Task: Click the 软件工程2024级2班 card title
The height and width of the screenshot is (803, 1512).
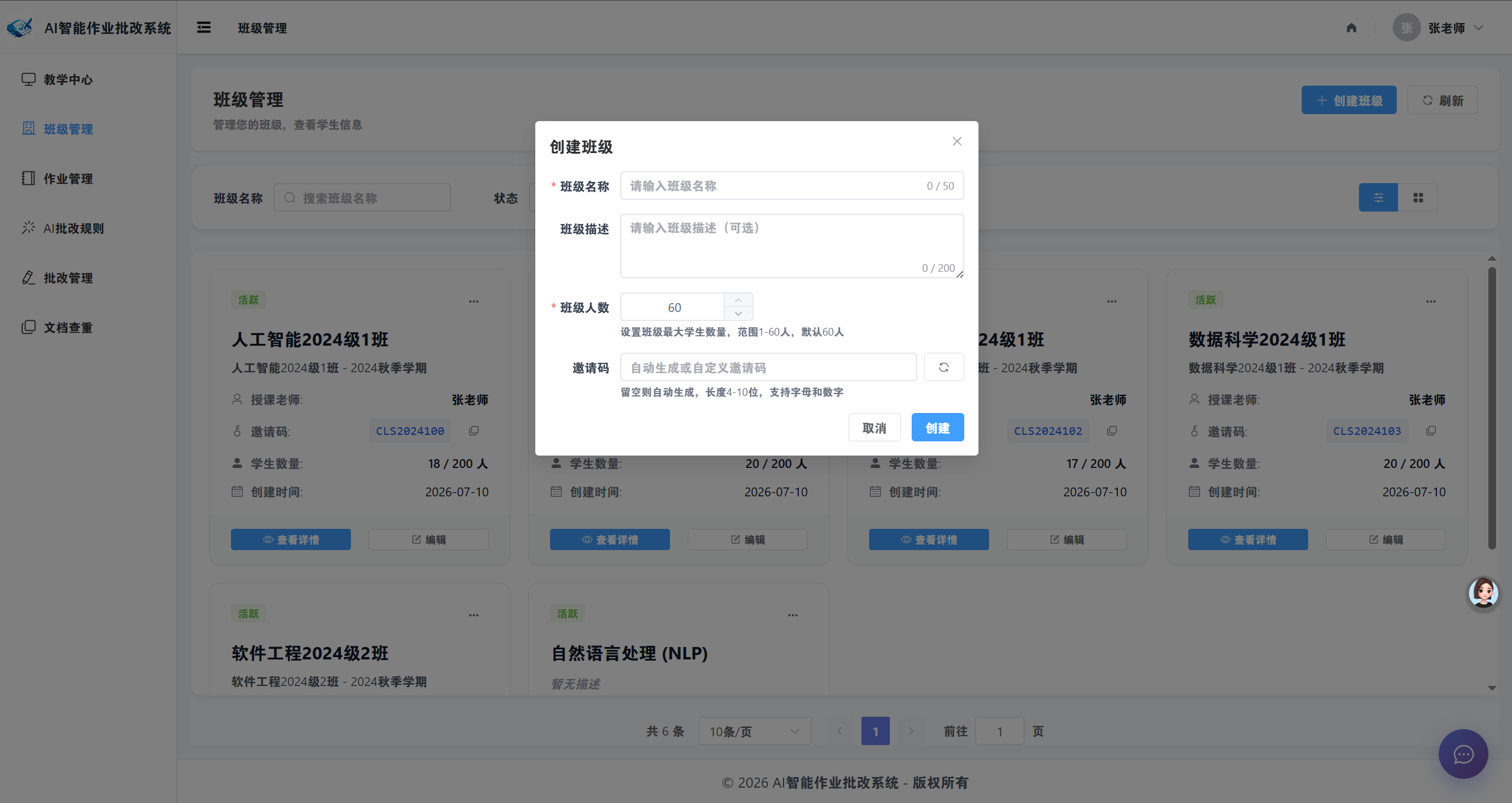Action: coord(310,654)
